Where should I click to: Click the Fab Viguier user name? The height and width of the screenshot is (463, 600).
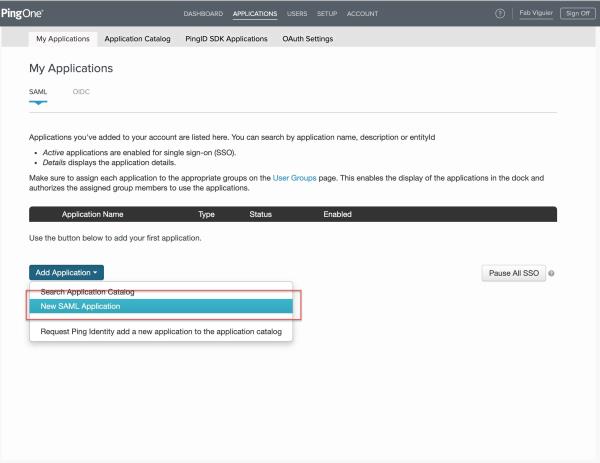click(536, 13)
